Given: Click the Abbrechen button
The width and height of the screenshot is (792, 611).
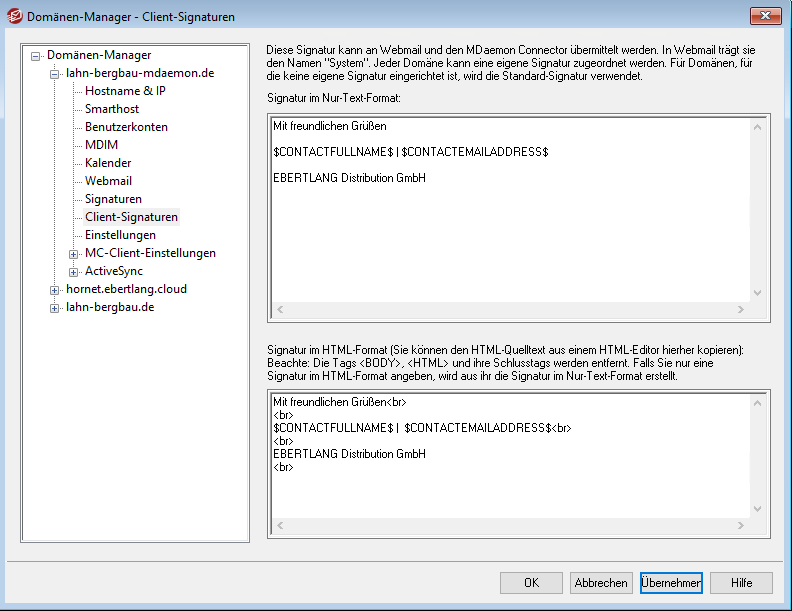Looking at the screenshot, I should tap(601, 583).
